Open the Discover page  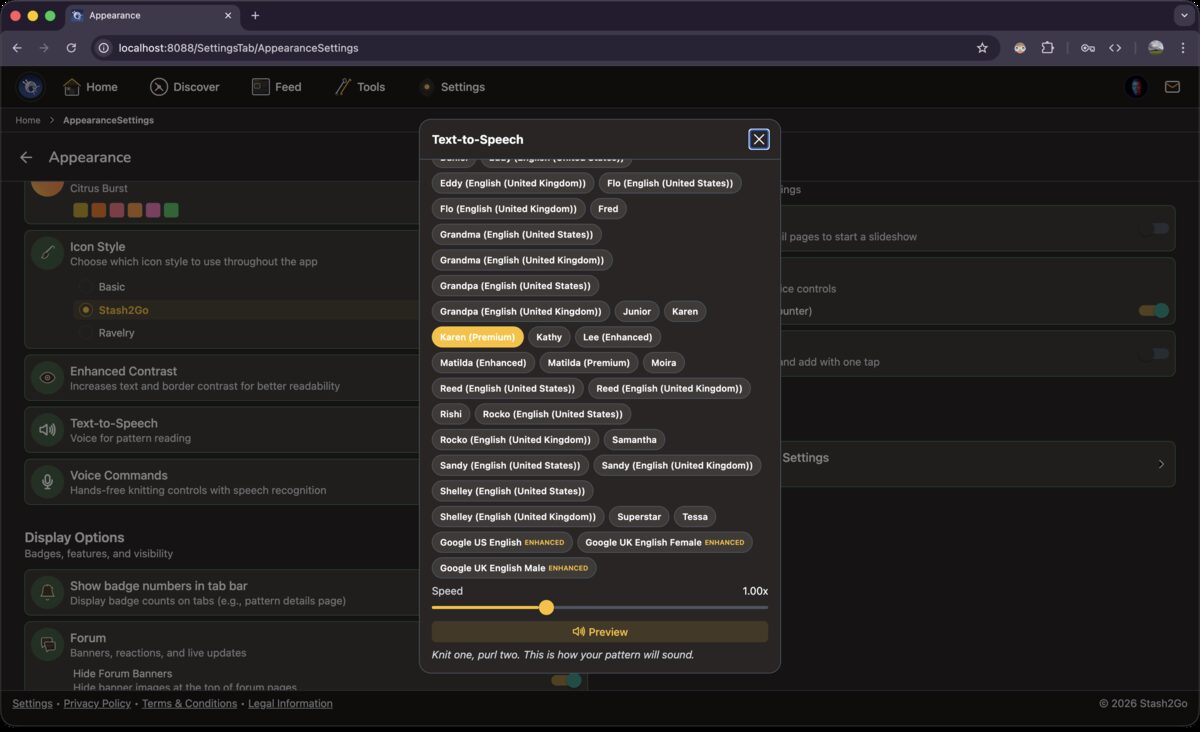click(x=185, y=87)
